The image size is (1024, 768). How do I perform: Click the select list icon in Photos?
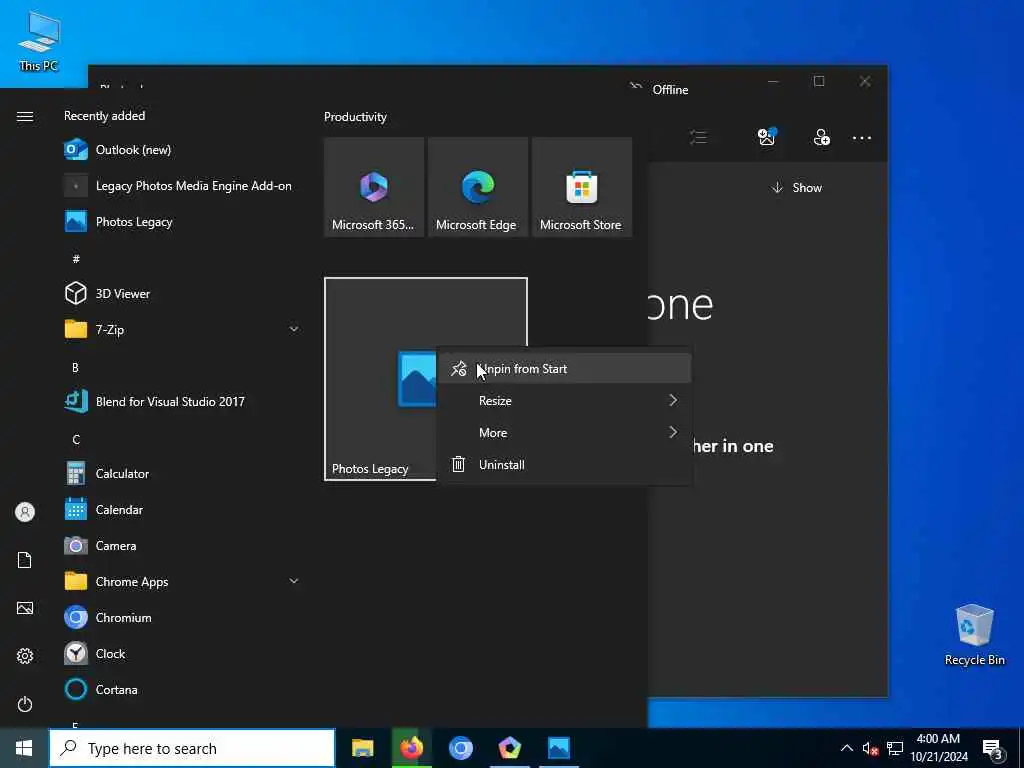coord(698,138)
